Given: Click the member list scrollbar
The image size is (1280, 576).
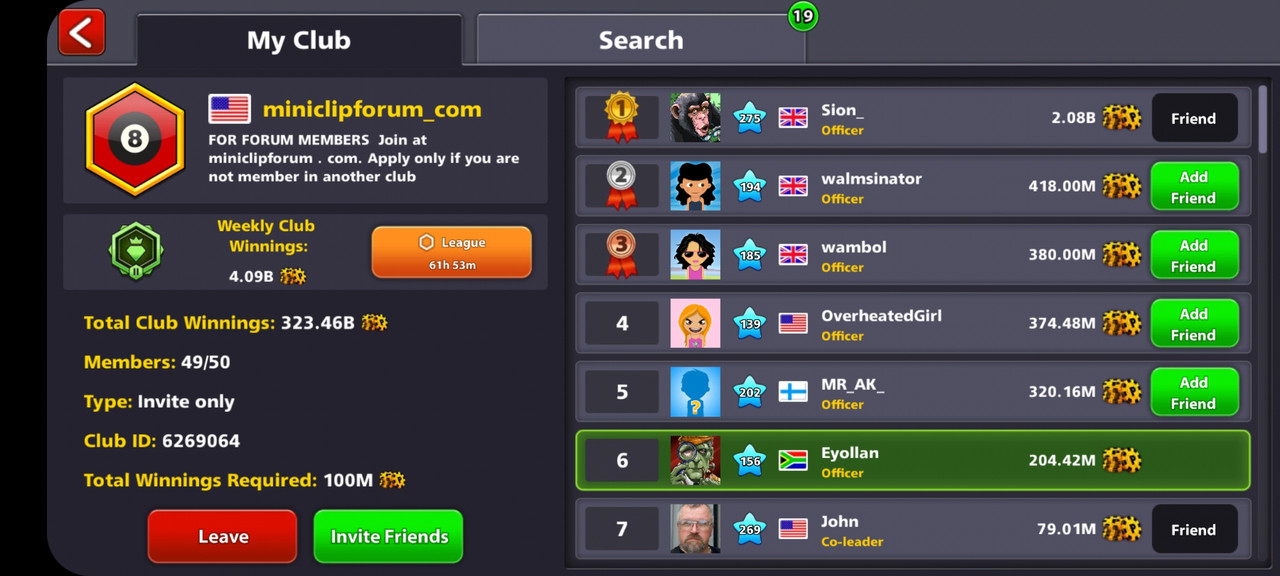Looking at the screenshot, I should tap(1263, 120).
